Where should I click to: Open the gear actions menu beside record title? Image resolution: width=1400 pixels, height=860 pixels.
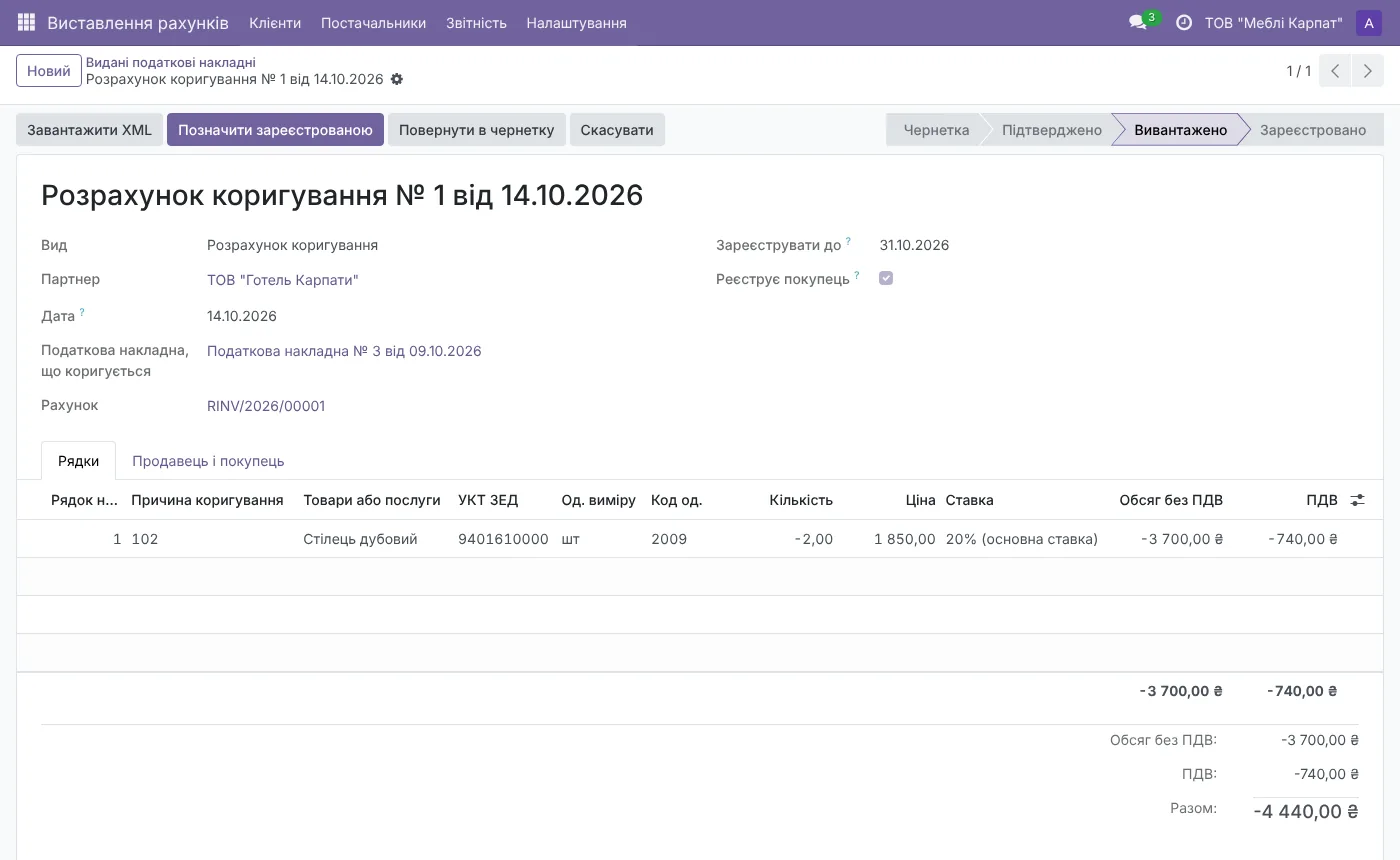click(397, 79)
